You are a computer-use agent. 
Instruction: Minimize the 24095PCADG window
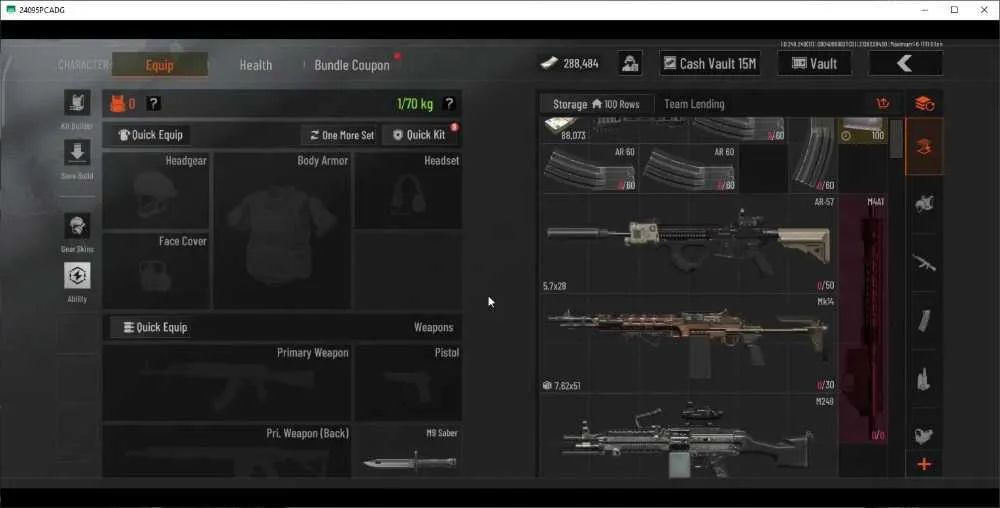click(x=925, y=10)
